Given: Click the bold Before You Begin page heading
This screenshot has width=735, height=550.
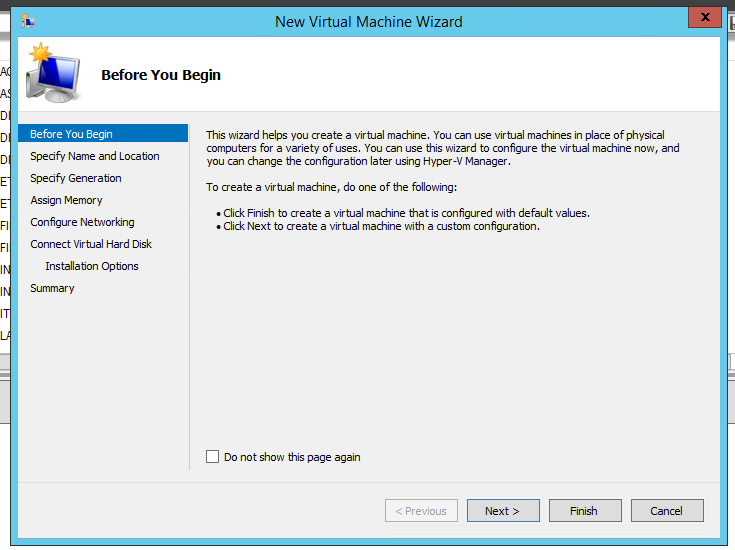Looking at the screenshot, I should pos(161,75).
